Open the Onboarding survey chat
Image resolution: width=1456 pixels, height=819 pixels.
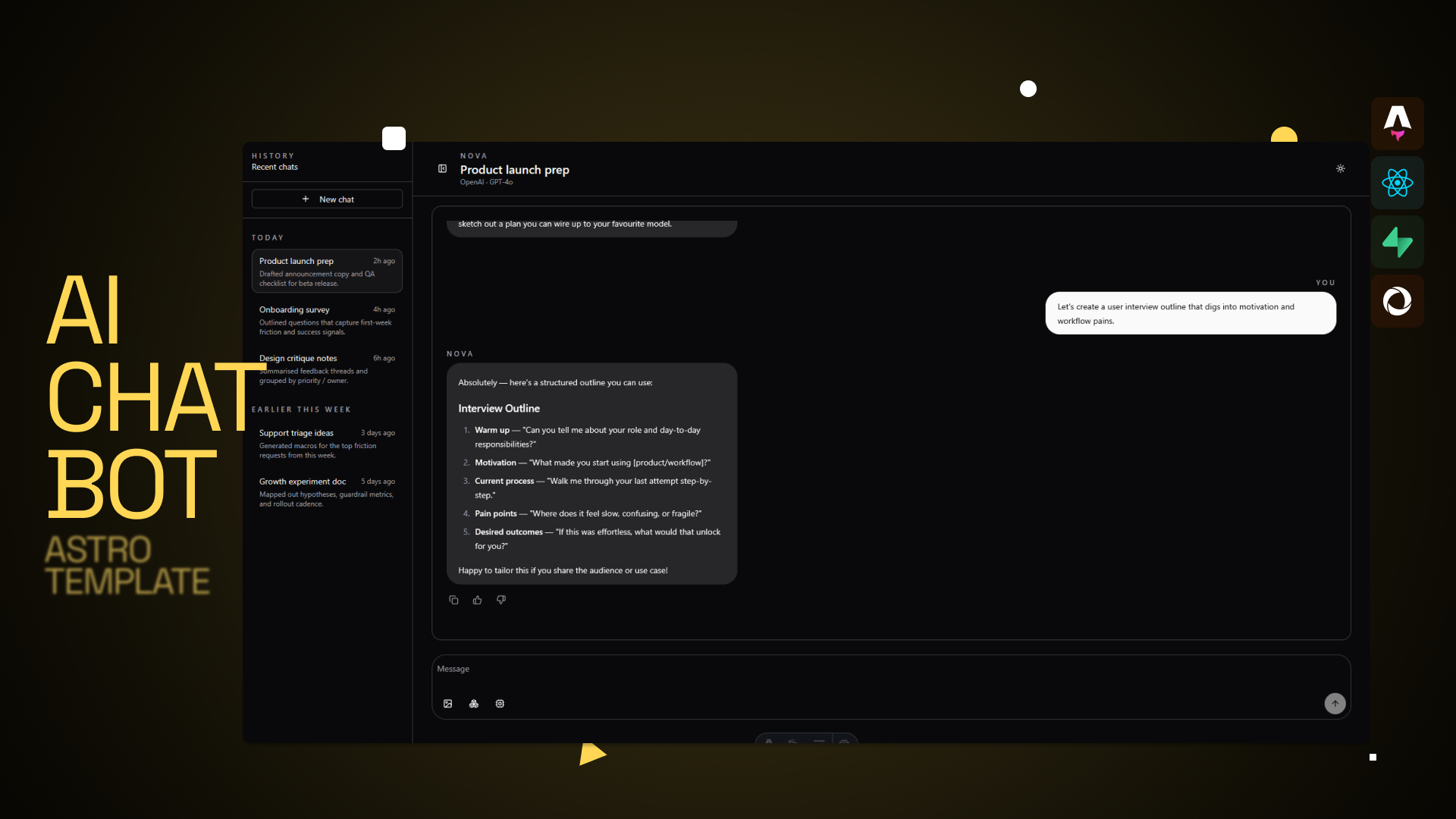click(293, 309)
